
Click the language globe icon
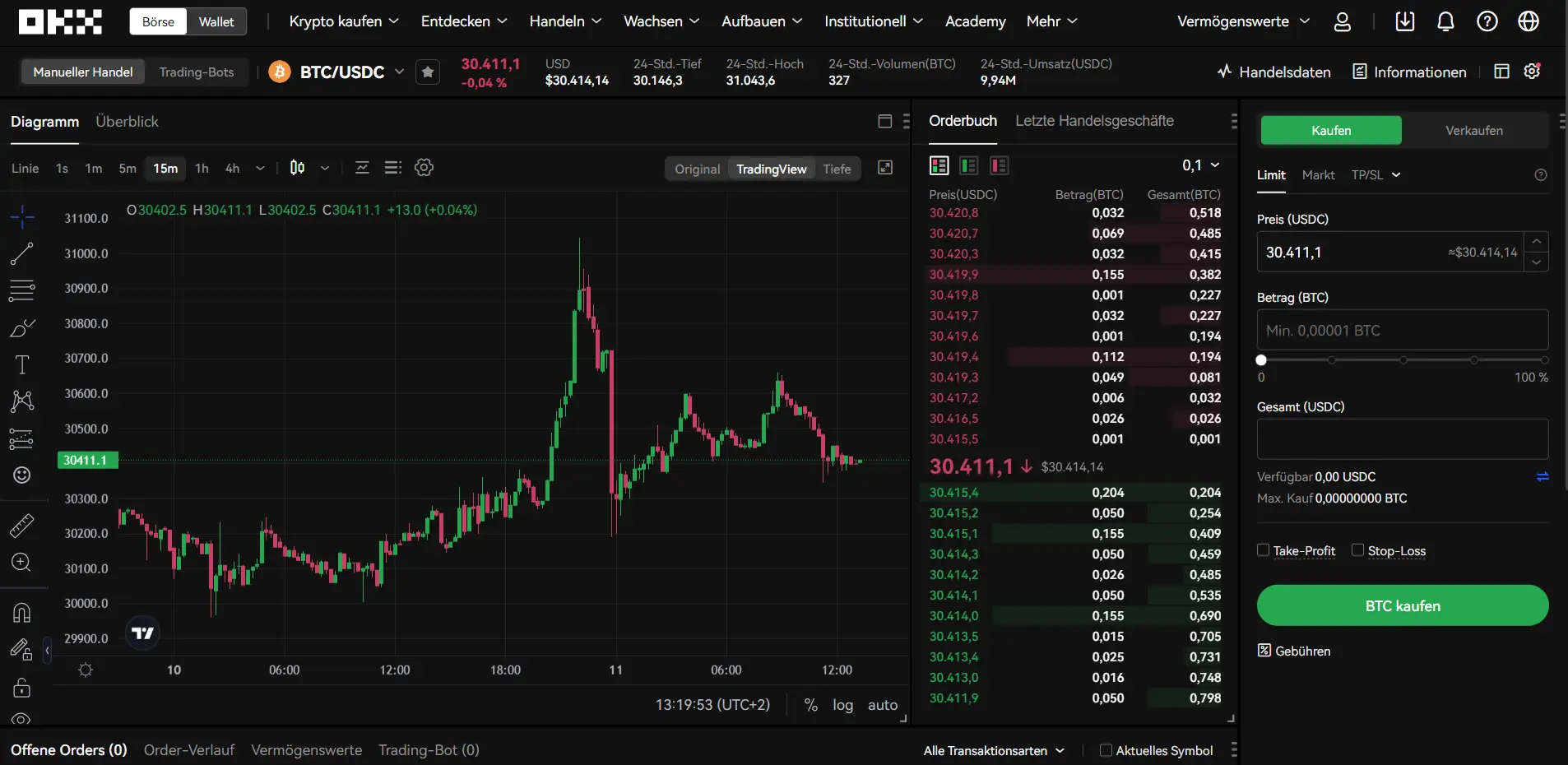click(x=1528, y=22)
